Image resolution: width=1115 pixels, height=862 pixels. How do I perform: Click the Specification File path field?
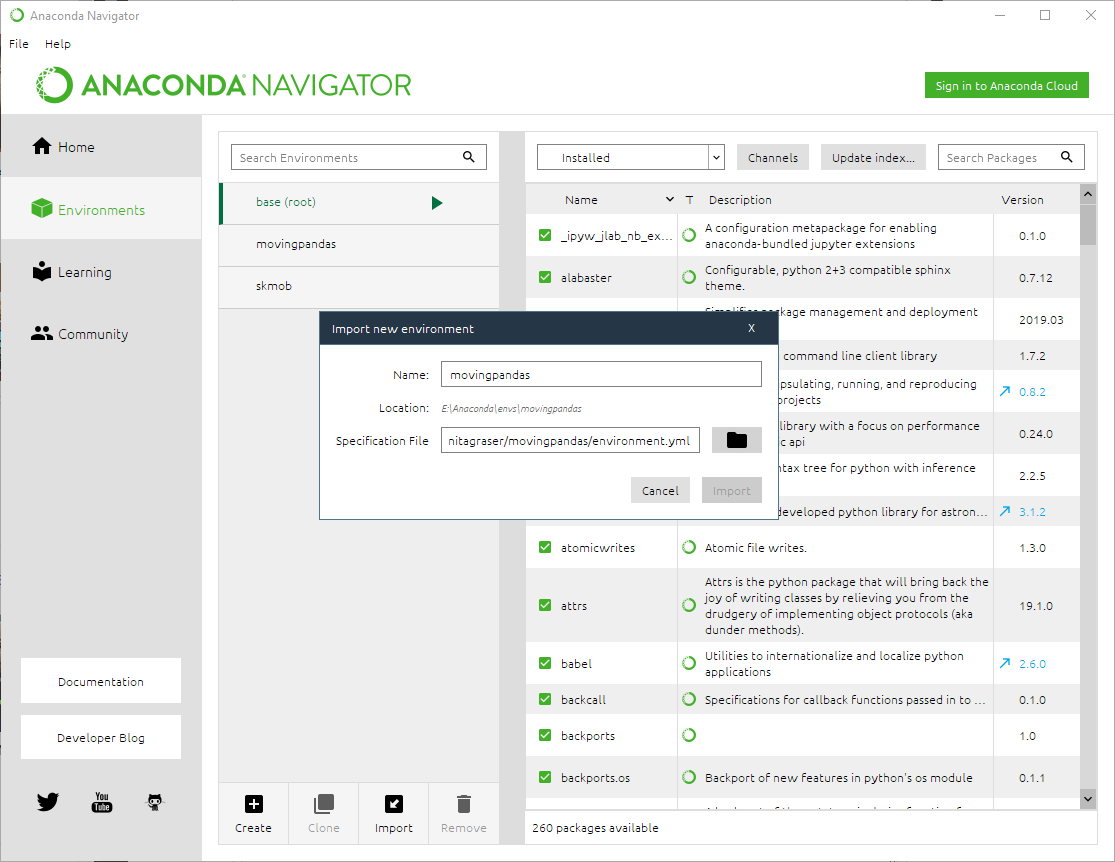pos(570,440)
